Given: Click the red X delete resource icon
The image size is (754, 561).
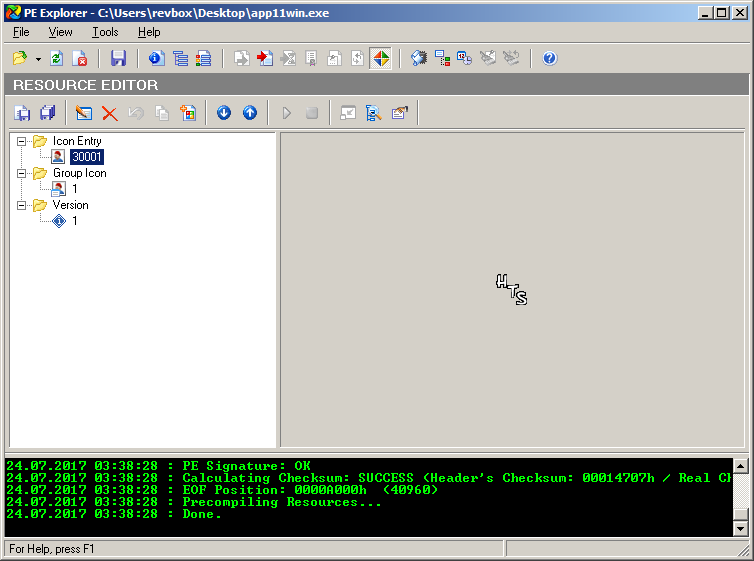Looking at the screenshot, I should click(110, 113).
